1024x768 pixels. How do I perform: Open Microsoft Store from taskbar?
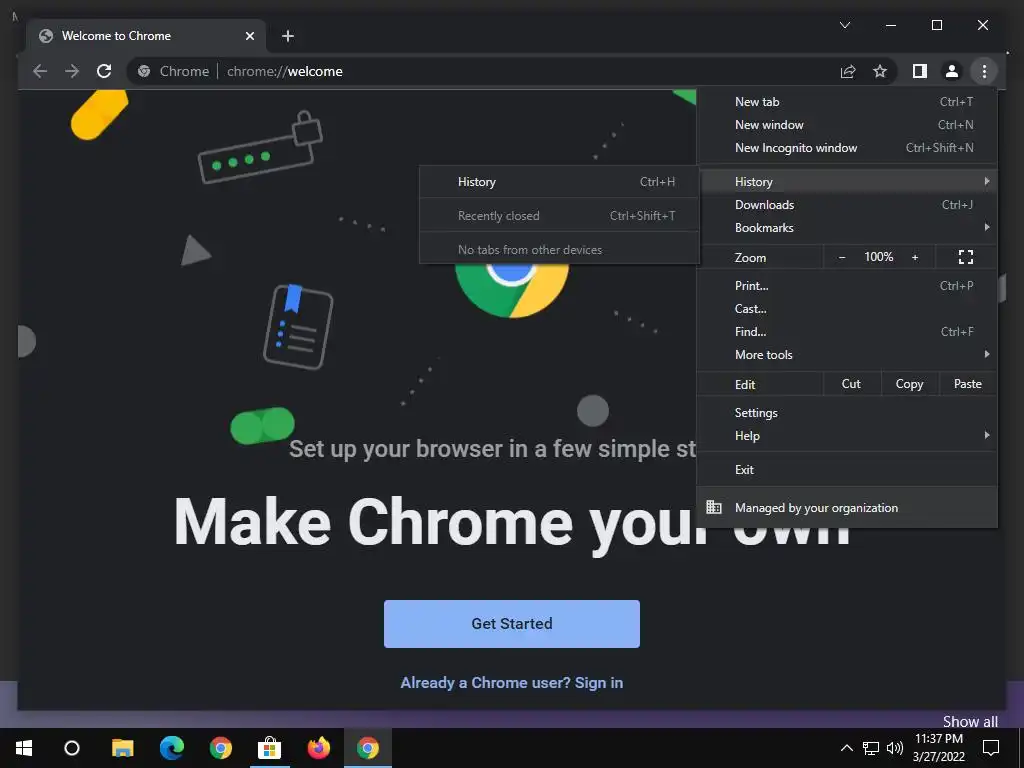click(269, 748)
